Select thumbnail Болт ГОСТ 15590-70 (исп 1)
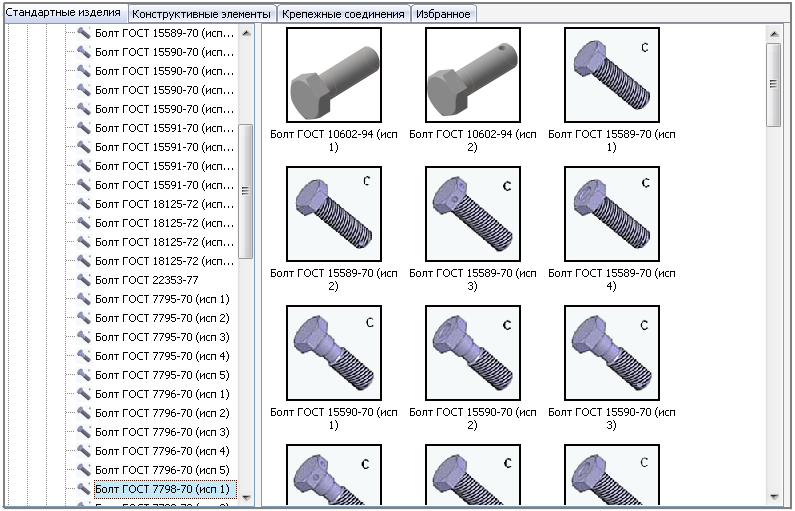Viewport: 795px width, 511px height. (x=334, y=353)
